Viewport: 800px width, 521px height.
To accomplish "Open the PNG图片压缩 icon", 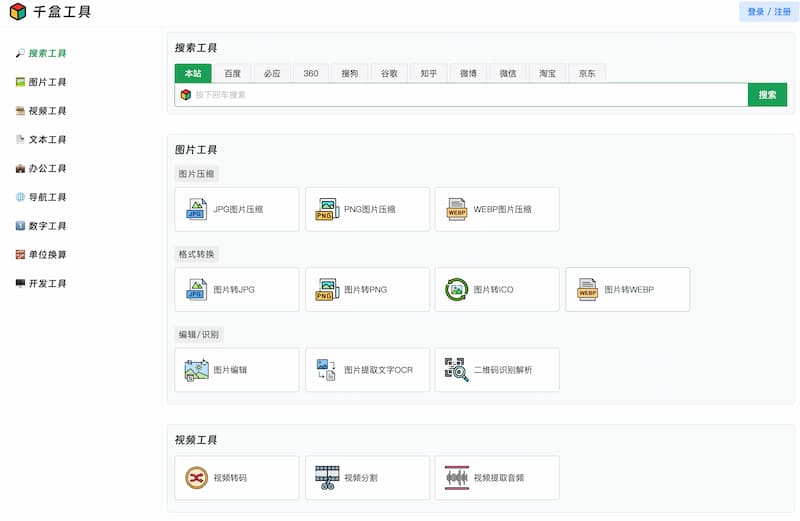I will [327, 209].
